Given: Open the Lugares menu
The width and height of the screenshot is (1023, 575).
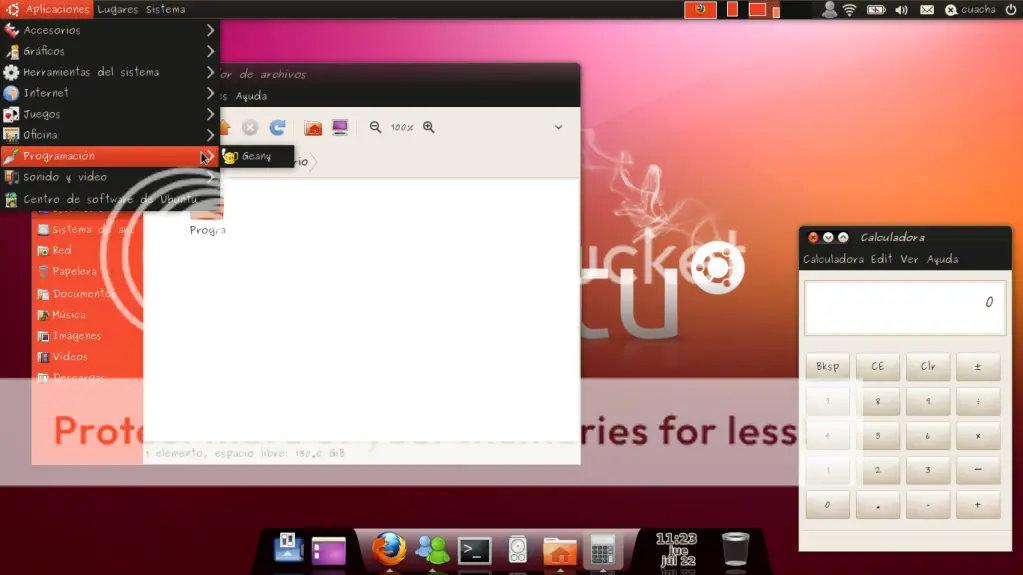Looking at the screenshot, I should (x=117, y=9).
